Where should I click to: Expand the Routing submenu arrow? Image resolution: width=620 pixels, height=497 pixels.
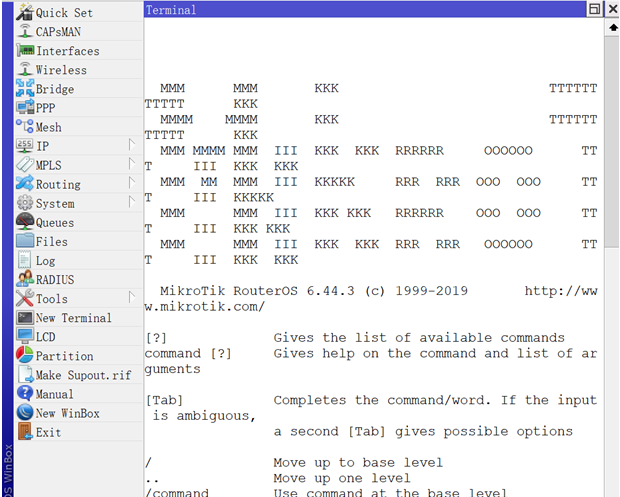(132, 183)
